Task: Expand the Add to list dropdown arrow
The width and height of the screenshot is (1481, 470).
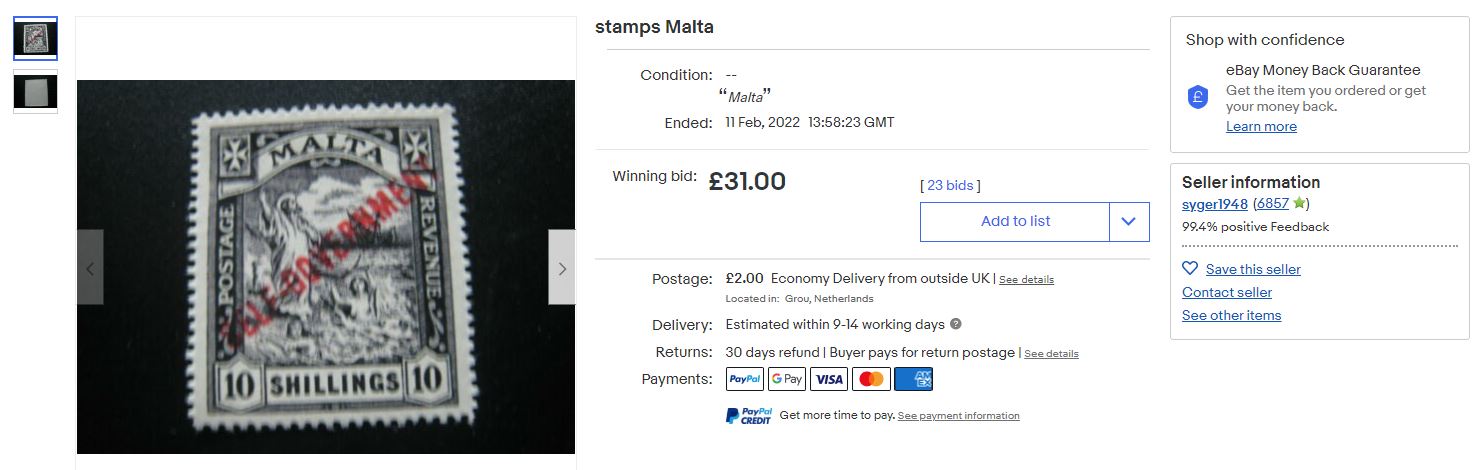Action: 1129,222
